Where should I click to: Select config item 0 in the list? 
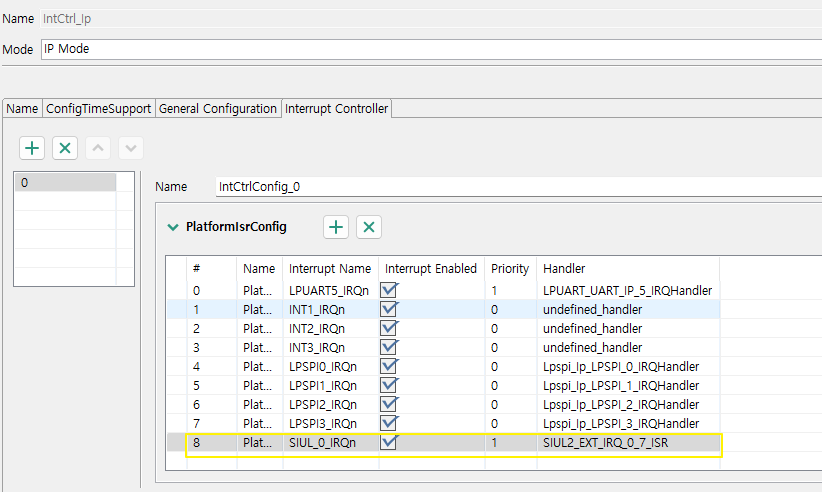pyautogui.click(x=65, y=183)
